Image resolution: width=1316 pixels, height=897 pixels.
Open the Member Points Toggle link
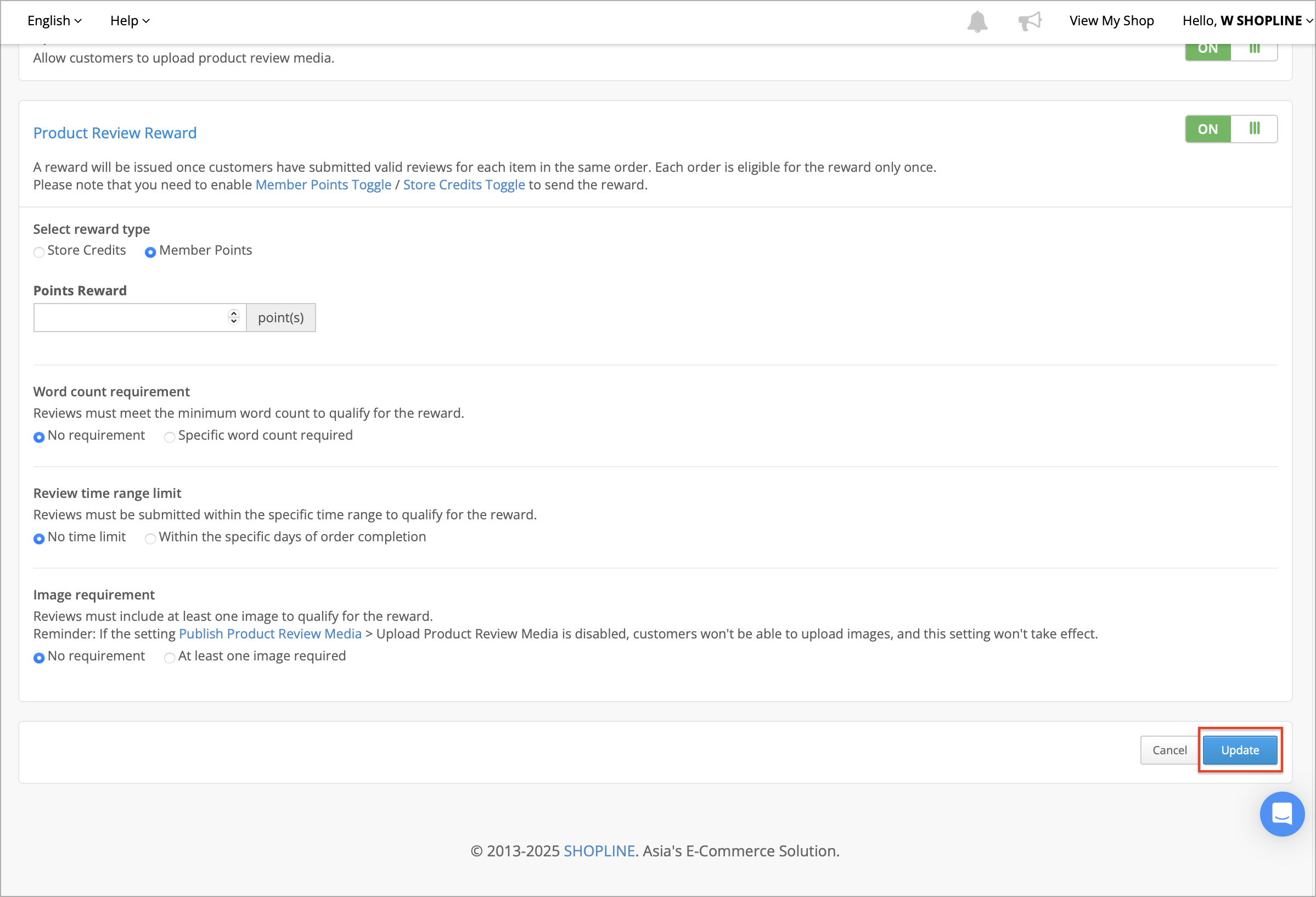click(323, 185)
